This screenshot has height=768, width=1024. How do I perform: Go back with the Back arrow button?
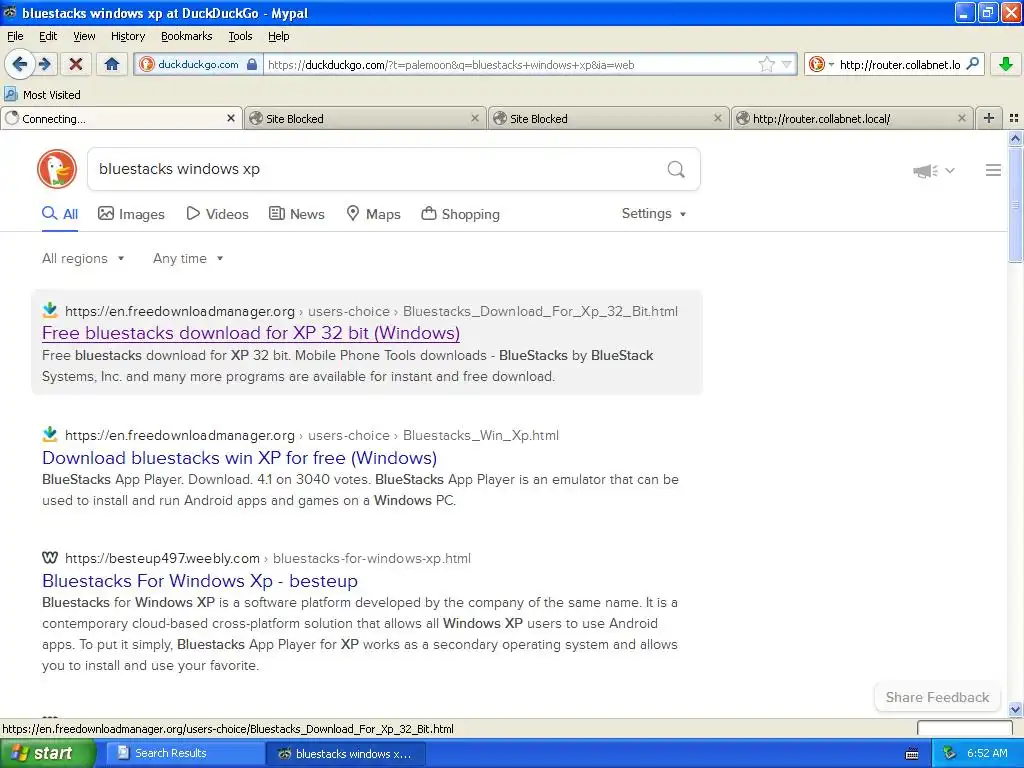point(20,64)
